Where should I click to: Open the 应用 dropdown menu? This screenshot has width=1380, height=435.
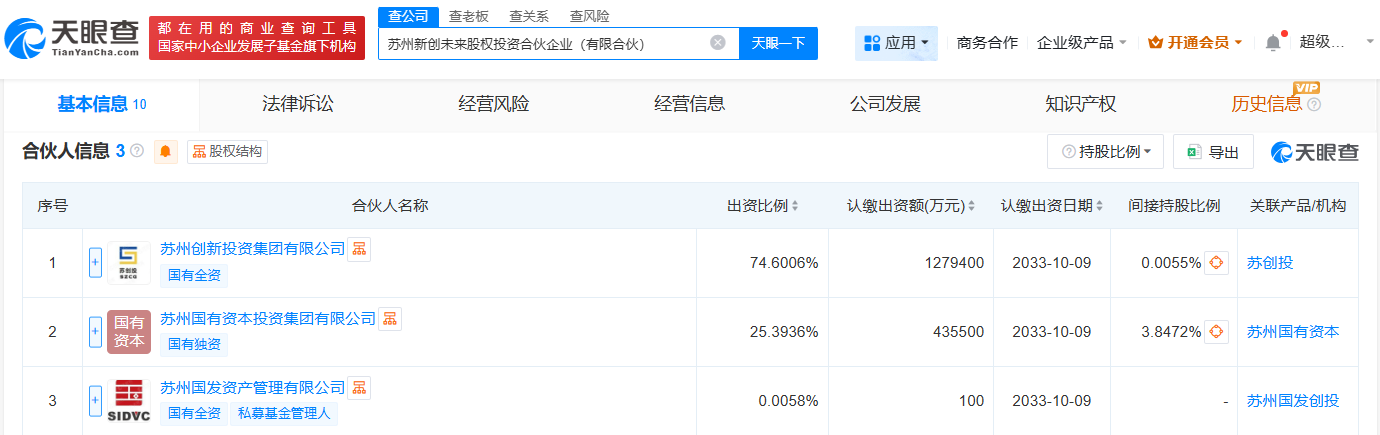(896, 43)
